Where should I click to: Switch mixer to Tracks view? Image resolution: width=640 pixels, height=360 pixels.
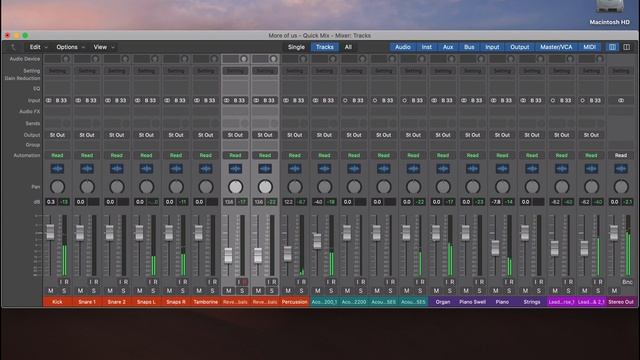tap(324, 47)
